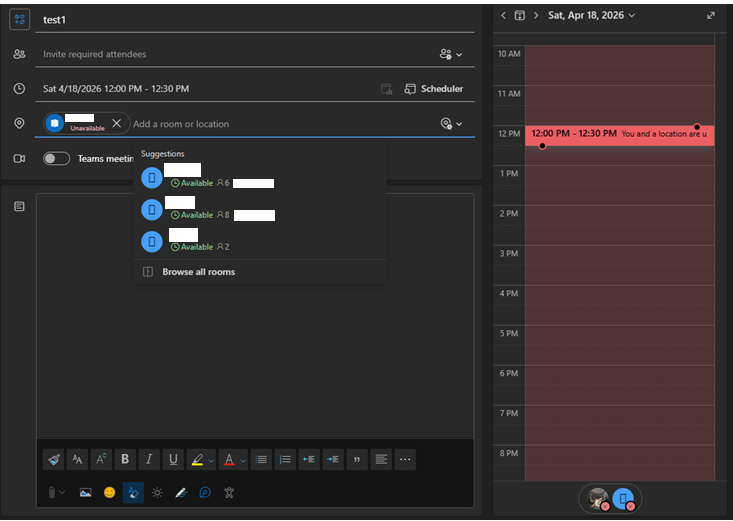Image resolution: width=733 pixels, height=521 pixels.
Task: Click the clock icon
Action: coord(19,88)
